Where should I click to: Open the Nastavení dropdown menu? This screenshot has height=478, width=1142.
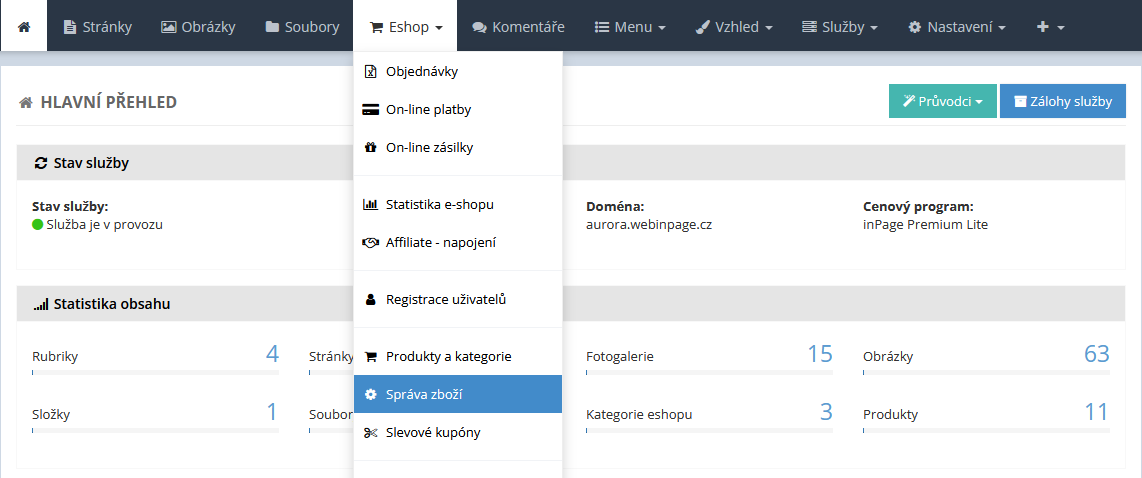(956, 27)
